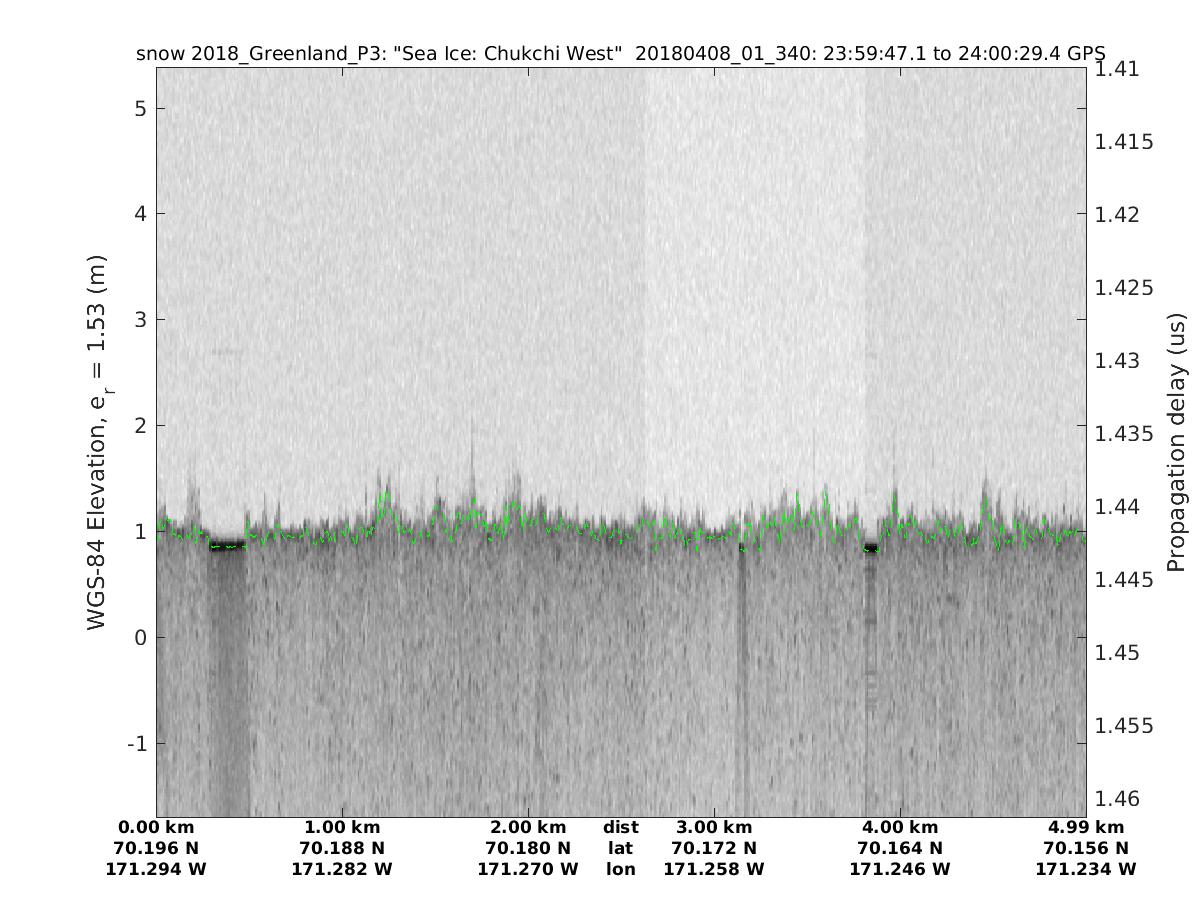This screenshot has width=1200, height=900.
Task: Click the 3.00 km distance tick label
Action: (714, 828)
